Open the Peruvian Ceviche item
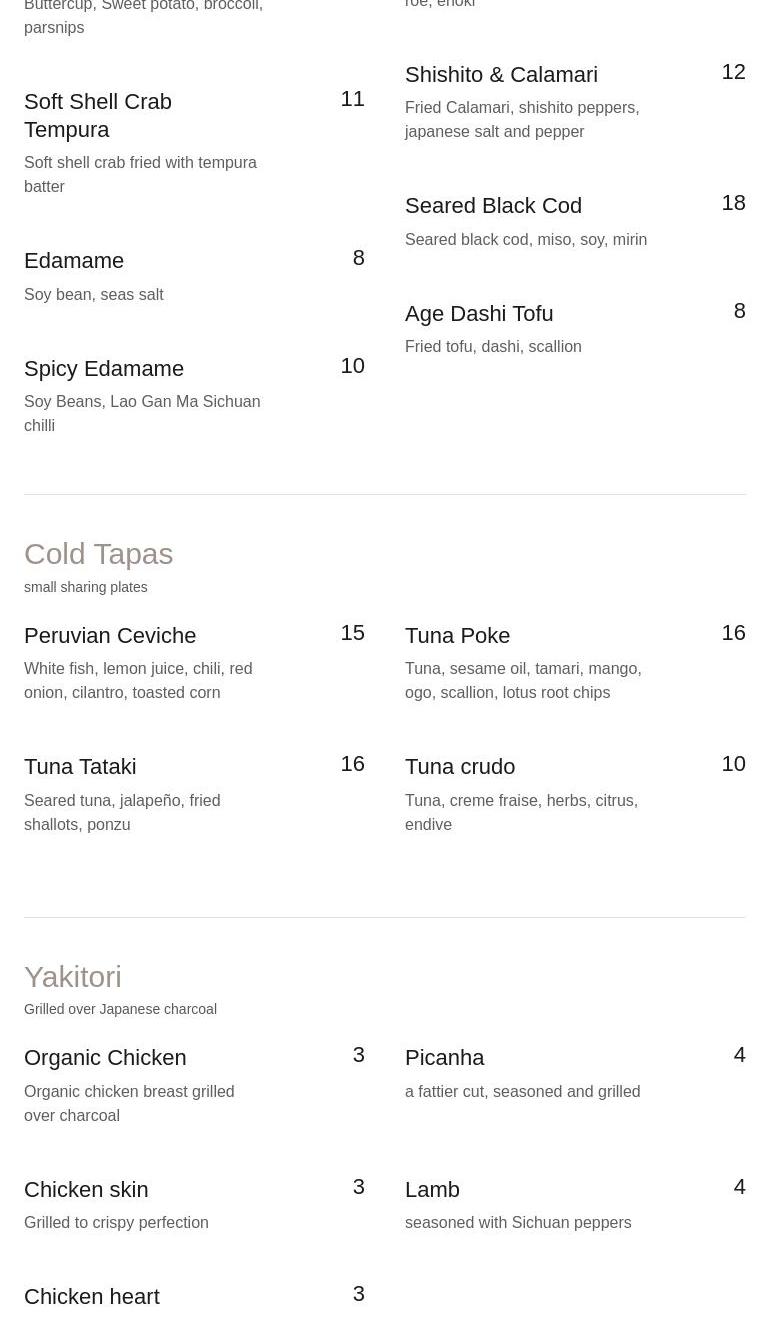Viewport: 770px width, 1317px height. 110,636
